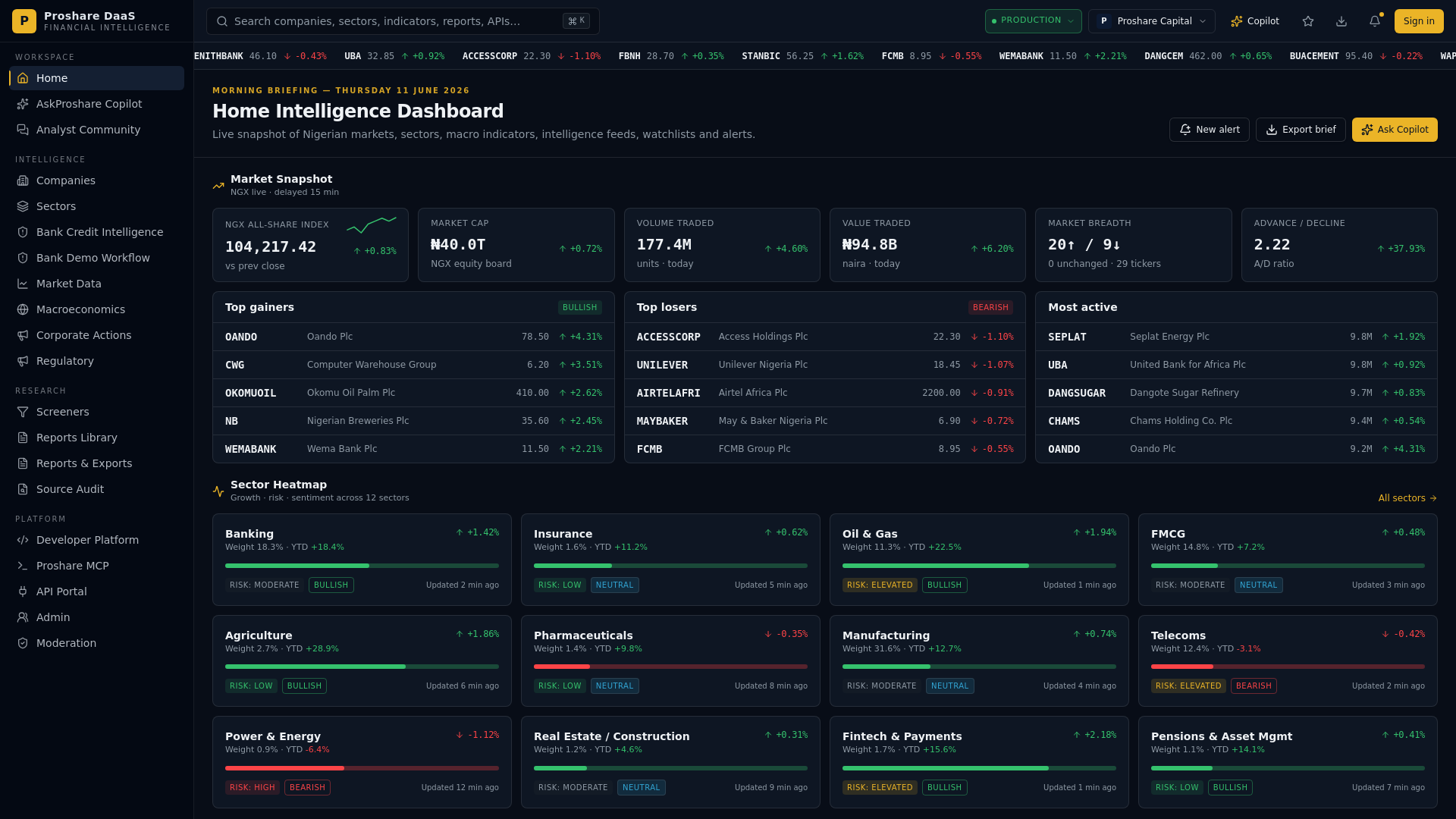The width and height of the screenshot is (1456, 819).
Task: Click the New alert button
Action: (x=1209, y=130)
